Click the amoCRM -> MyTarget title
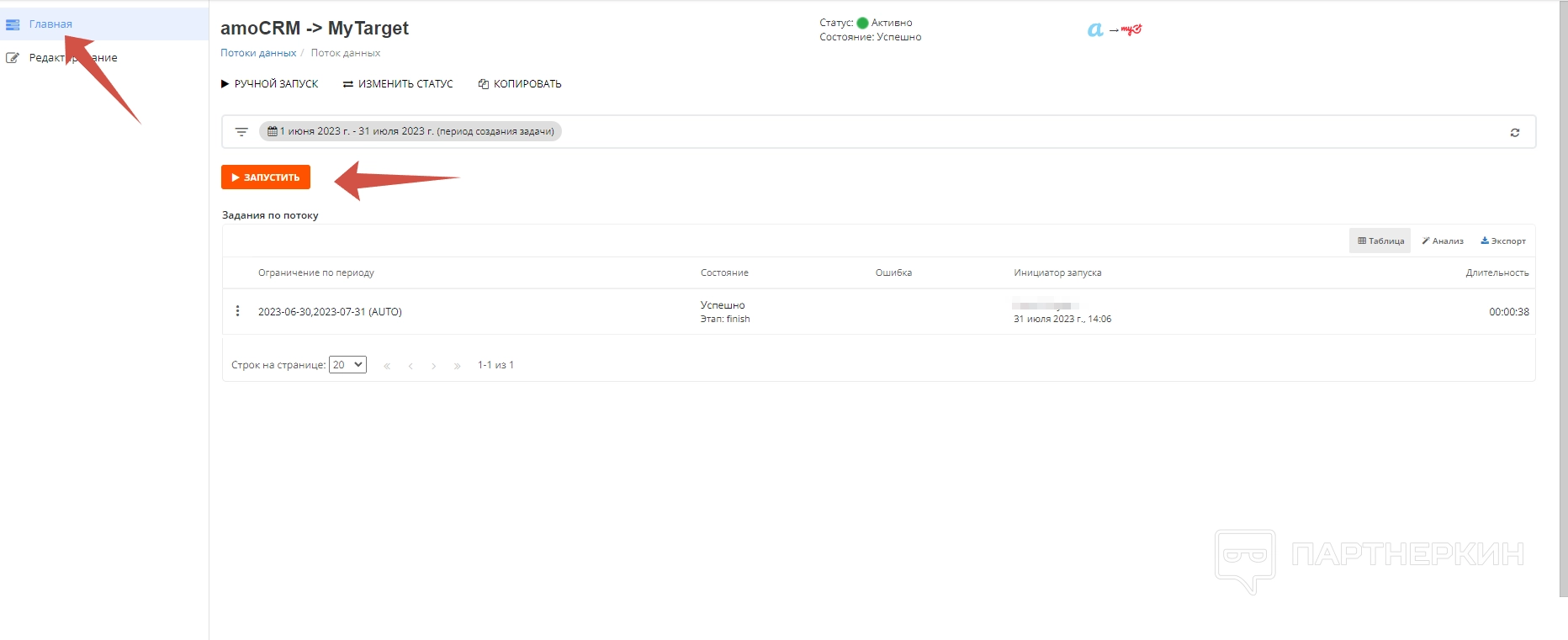The image size is (1568, 640). pyautogui.click(x=315, y=29)
